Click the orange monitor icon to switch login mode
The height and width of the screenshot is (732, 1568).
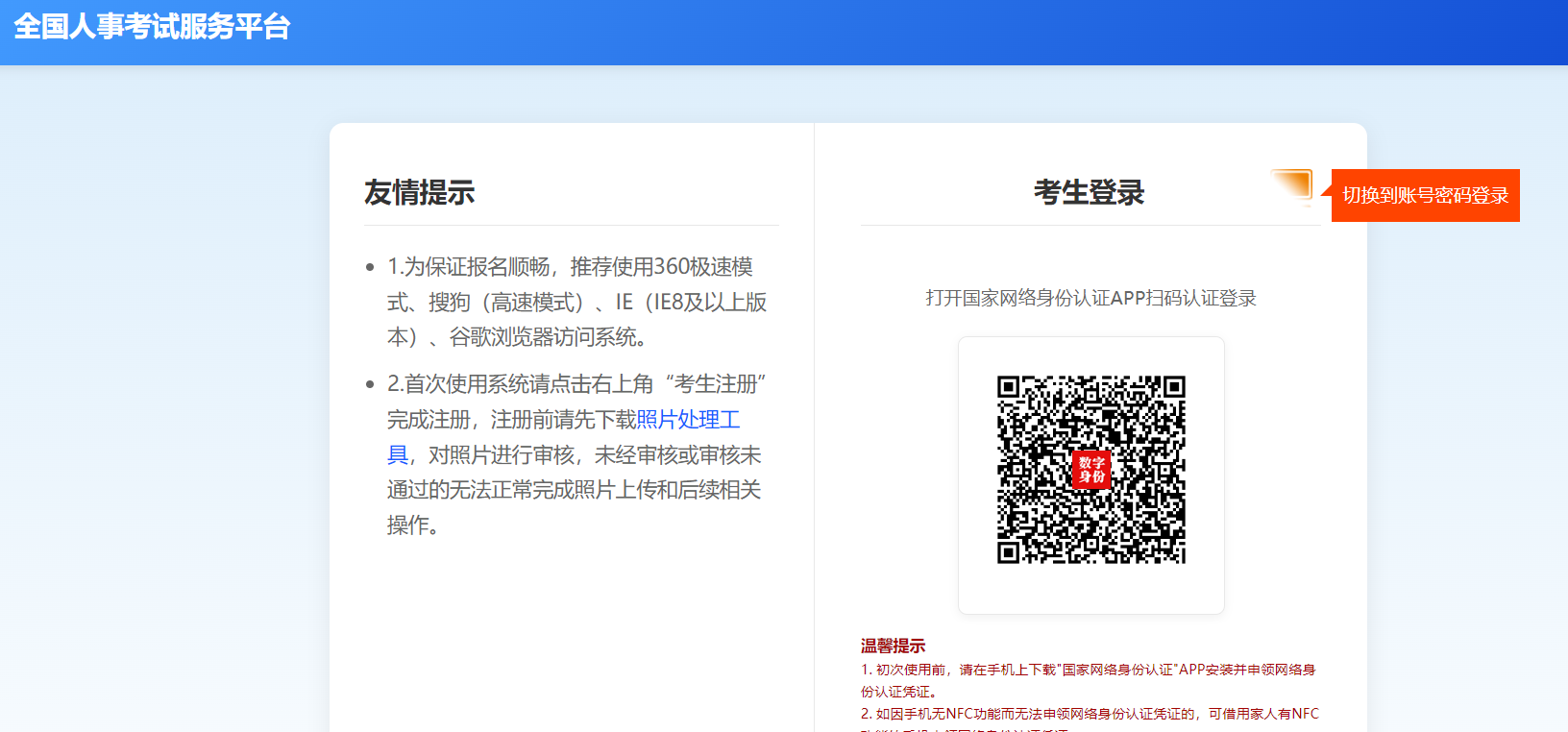[x=1293, y=184]
